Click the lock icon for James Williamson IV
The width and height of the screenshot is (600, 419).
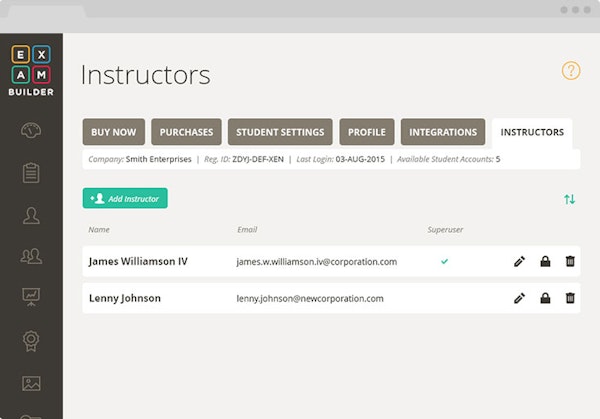tap(545, 262)
